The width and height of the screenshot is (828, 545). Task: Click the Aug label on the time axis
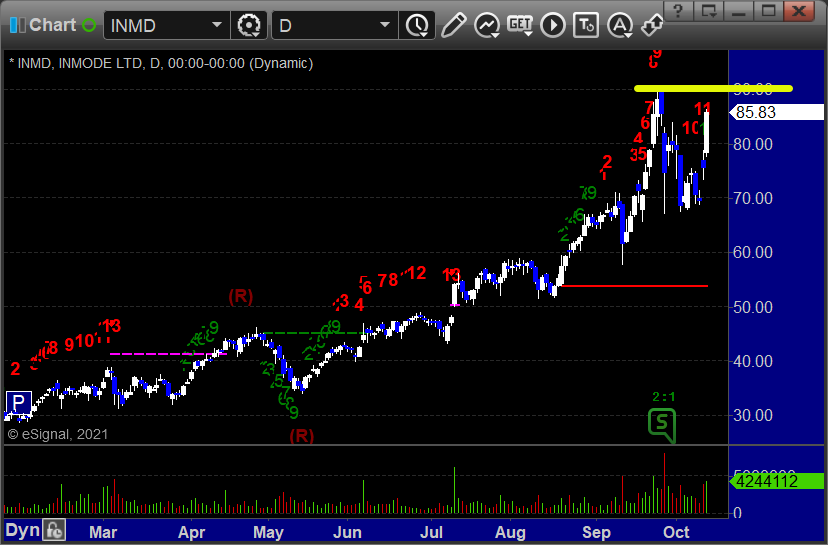tap(510, 532)
